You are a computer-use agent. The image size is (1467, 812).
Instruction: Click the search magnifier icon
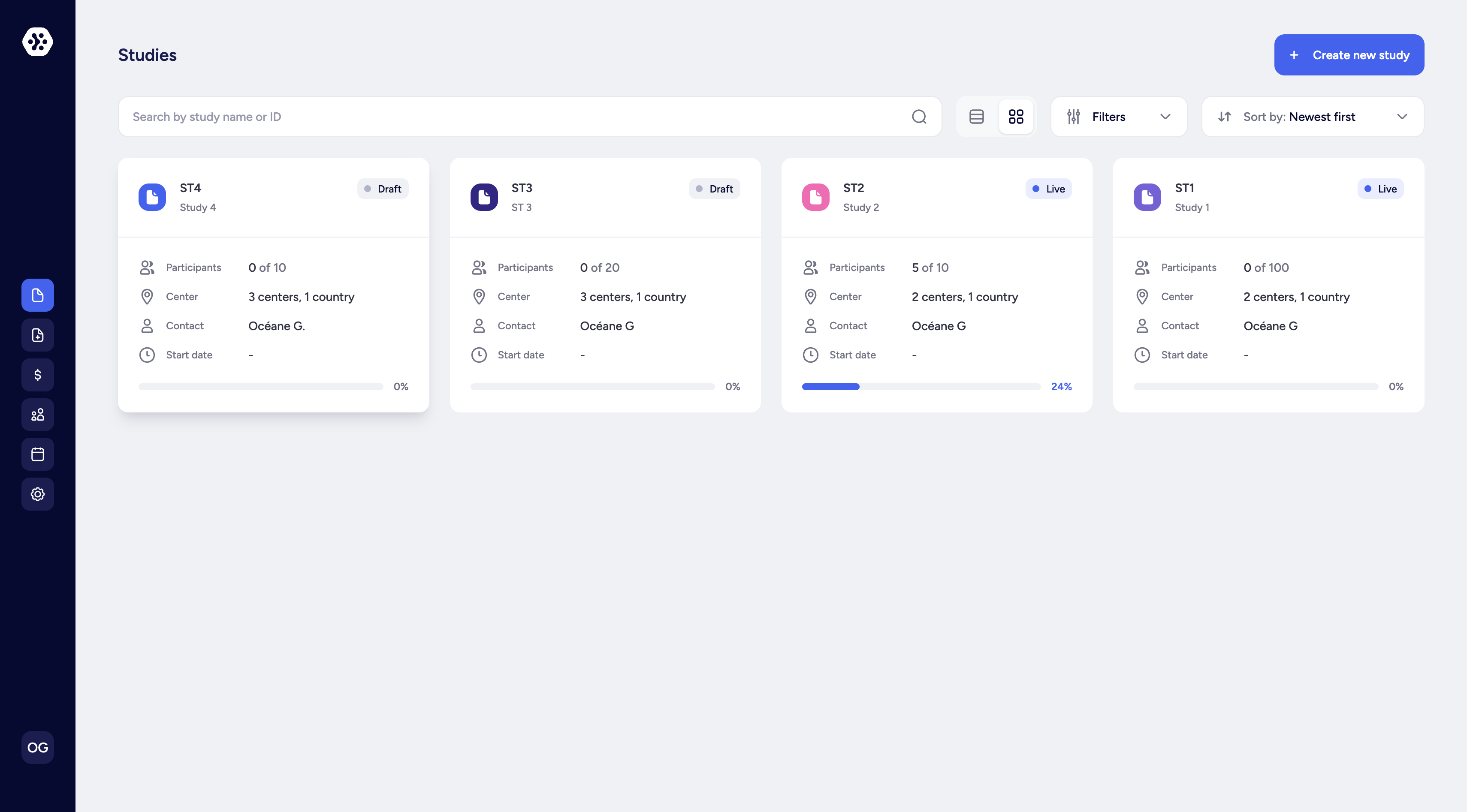click(x=919, y=117)
